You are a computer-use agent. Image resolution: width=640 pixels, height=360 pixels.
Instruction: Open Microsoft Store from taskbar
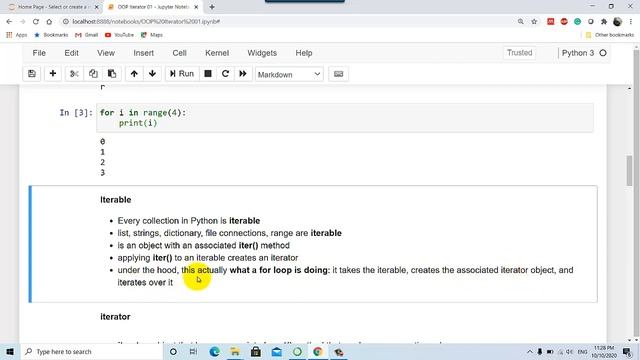(256, 351)
